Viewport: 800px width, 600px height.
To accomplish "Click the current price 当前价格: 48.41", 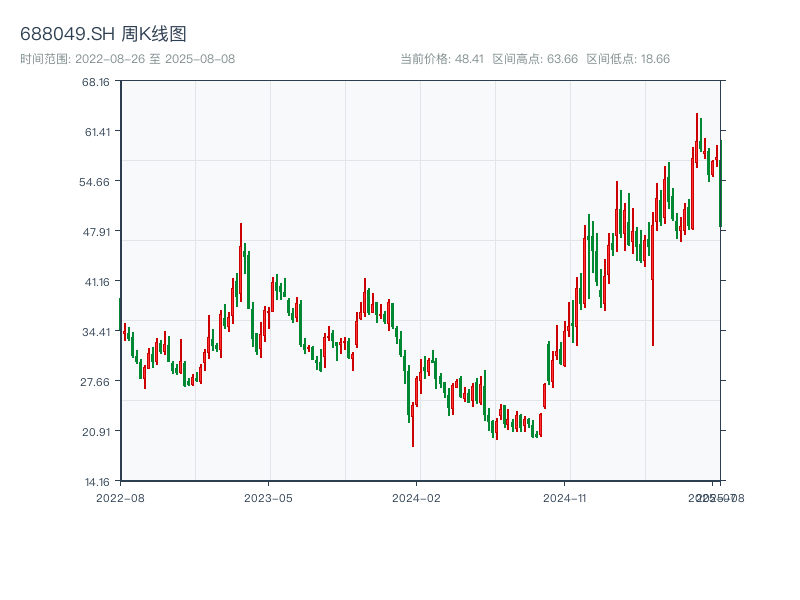I will click(441, 59).
